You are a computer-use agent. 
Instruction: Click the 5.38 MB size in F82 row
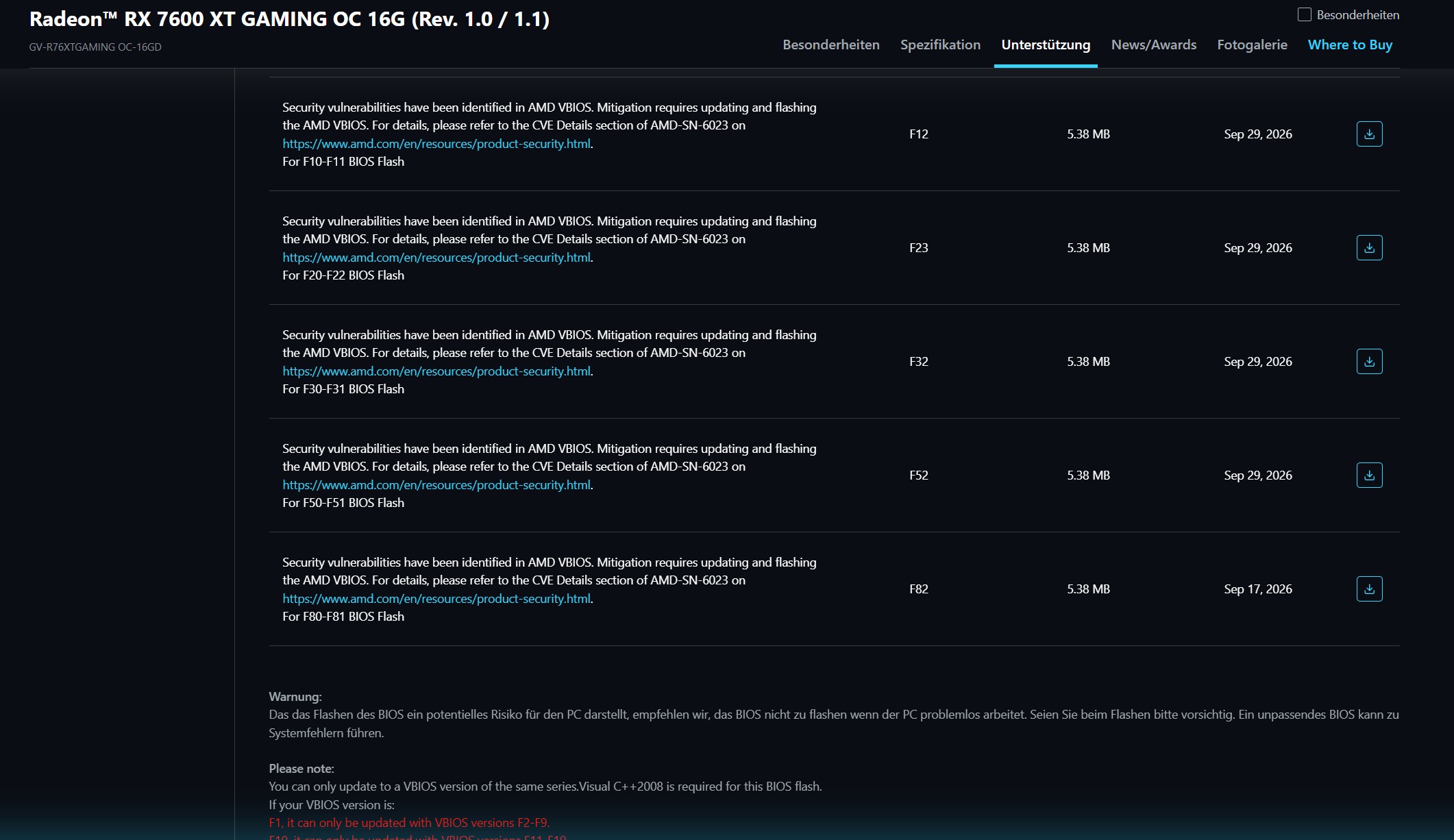click(x=1088, y=589)
